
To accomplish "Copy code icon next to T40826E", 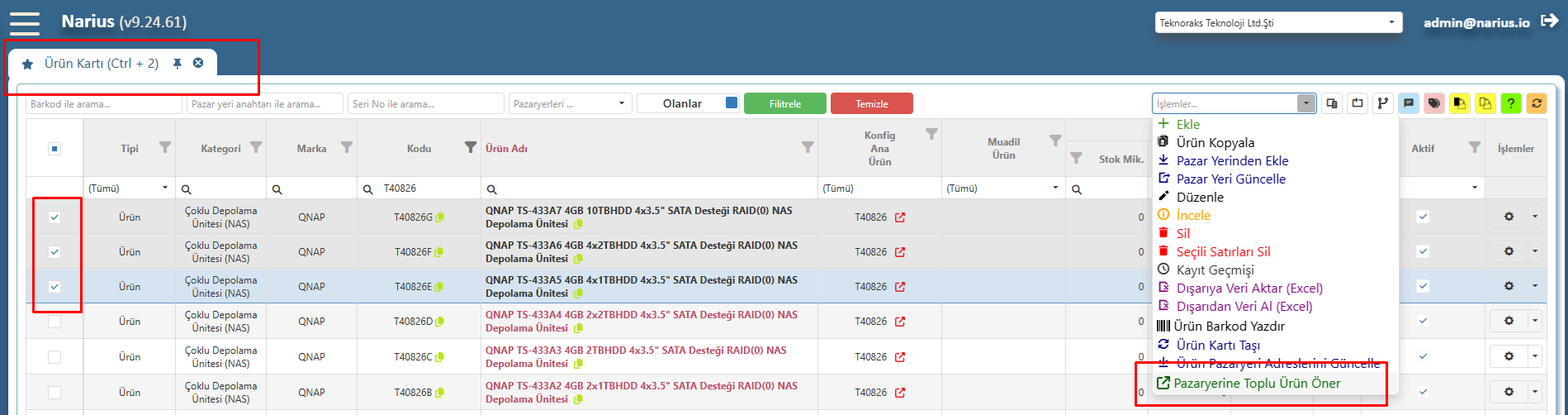I will point(439,287).
